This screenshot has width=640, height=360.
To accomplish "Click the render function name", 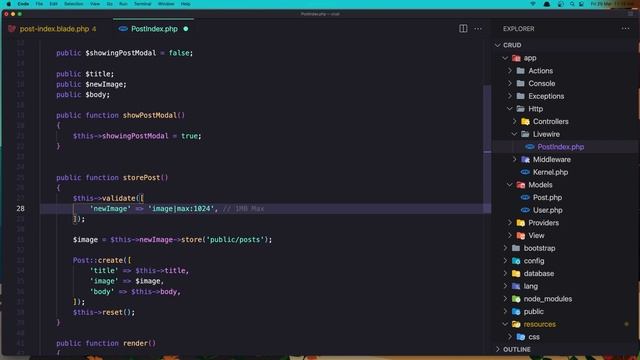I will pyautogui.click(x=135, y=343).
